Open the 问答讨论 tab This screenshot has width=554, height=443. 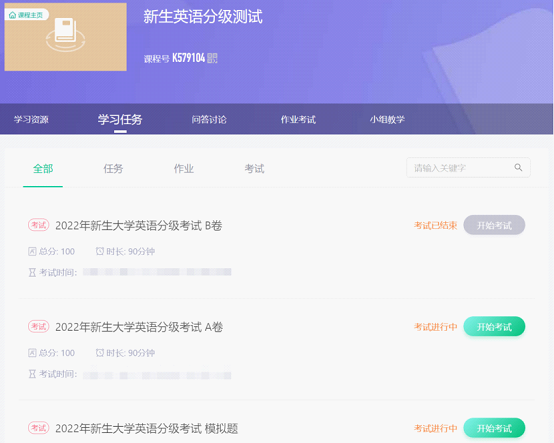(x=209, y=119)
